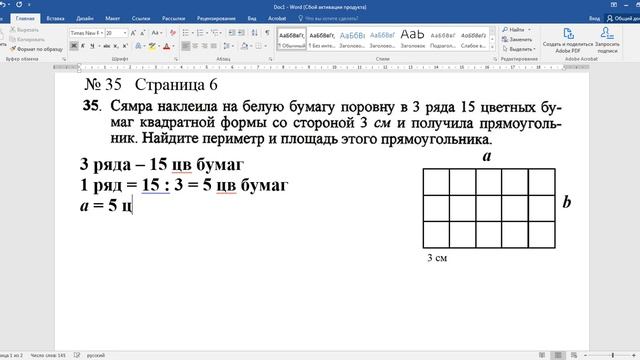Open the Выделить select dropdown
Screen dimensions: 640x360
(x=519, y=49)
